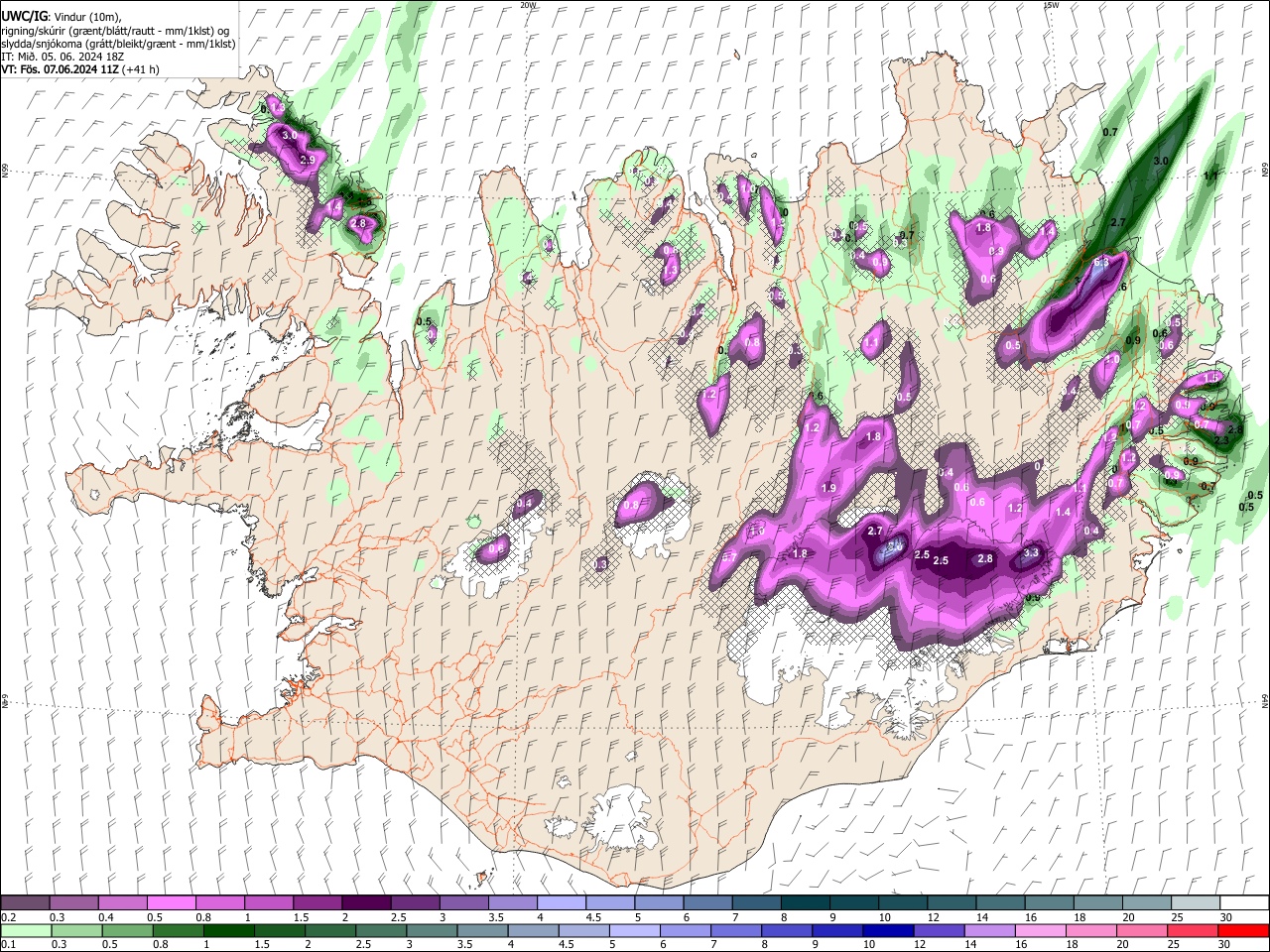Select the white swatch labeled 30 in upper legend row
This screenshot has width=1270, height=952.
pos(1243,903)
